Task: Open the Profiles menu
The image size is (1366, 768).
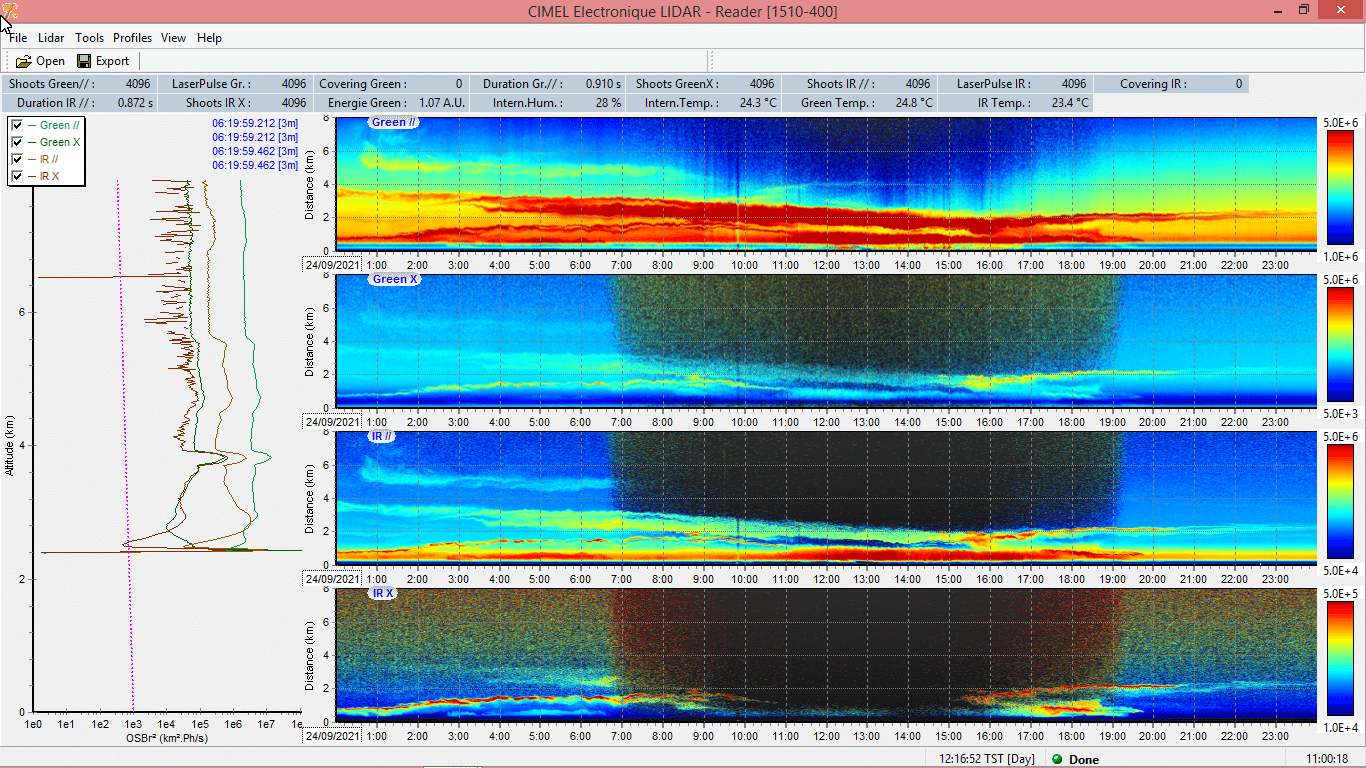Action: pos(132,38)
